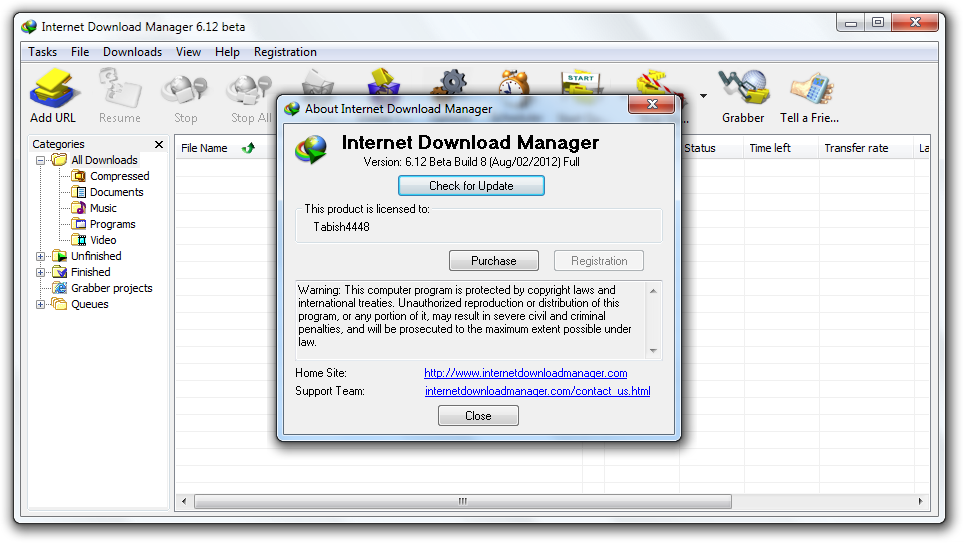Image resolution: width=964 pixels, height=543 pixels.
Task: Open the Scheduler alarm clock icon
Action: (515, 82)
